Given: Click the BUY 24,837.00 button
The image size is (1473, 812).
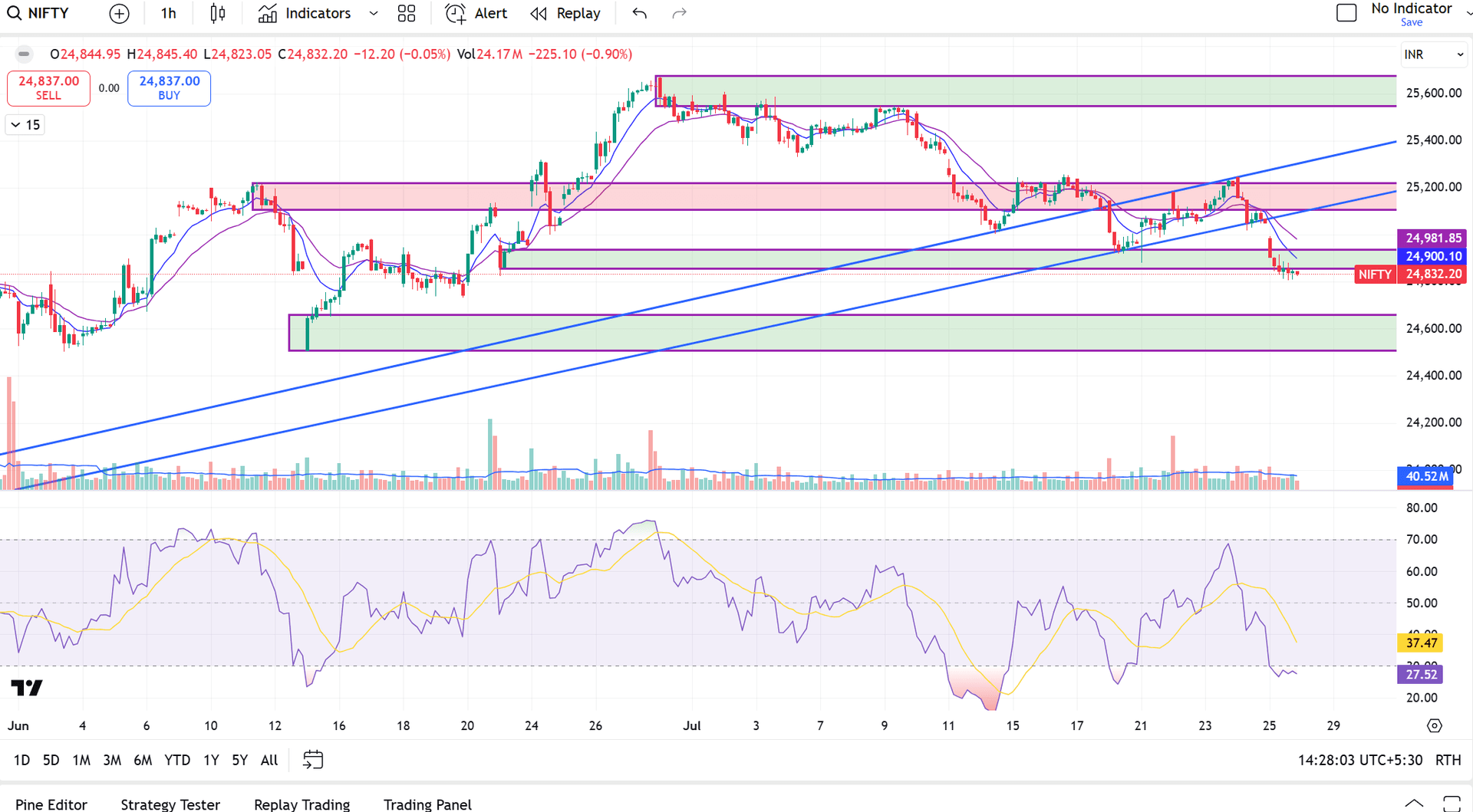Looking at the screenshot, I should (169, 88).
